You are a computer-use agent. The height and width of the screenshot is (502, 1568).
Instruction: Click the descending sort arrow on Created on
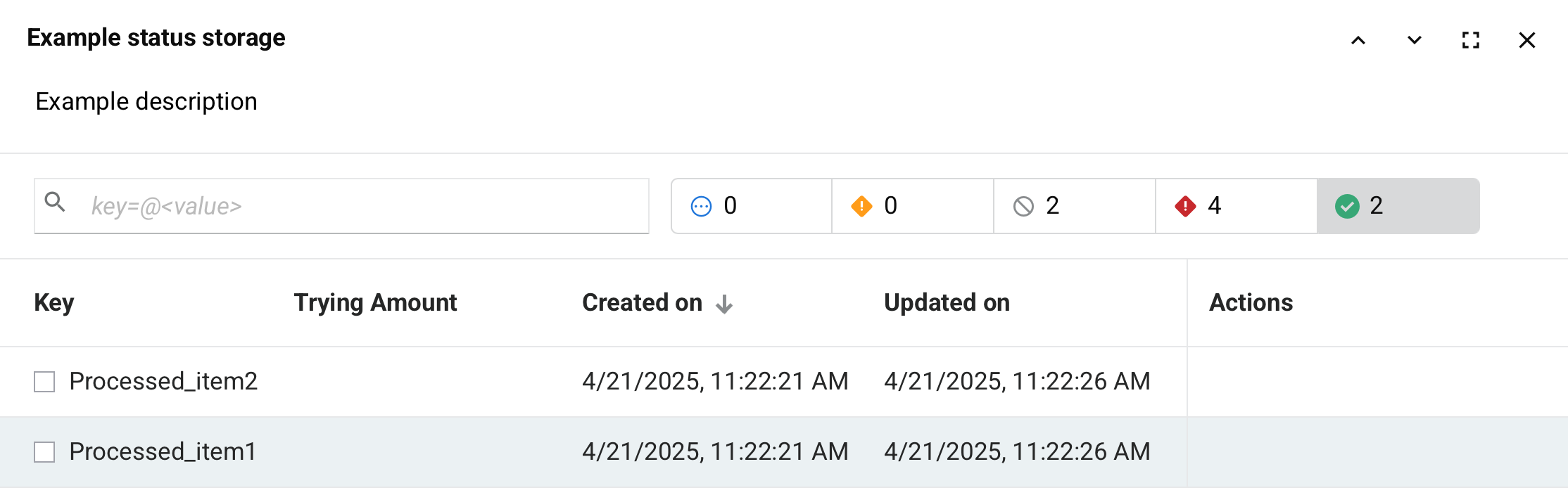pyautogui.click(x=724, y=304)
